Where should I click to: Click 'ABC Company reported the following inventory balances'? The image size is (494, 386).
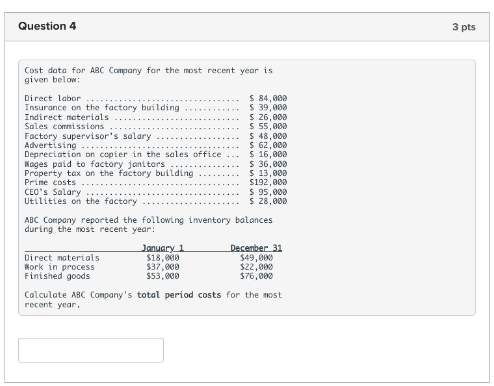(148, 220)
